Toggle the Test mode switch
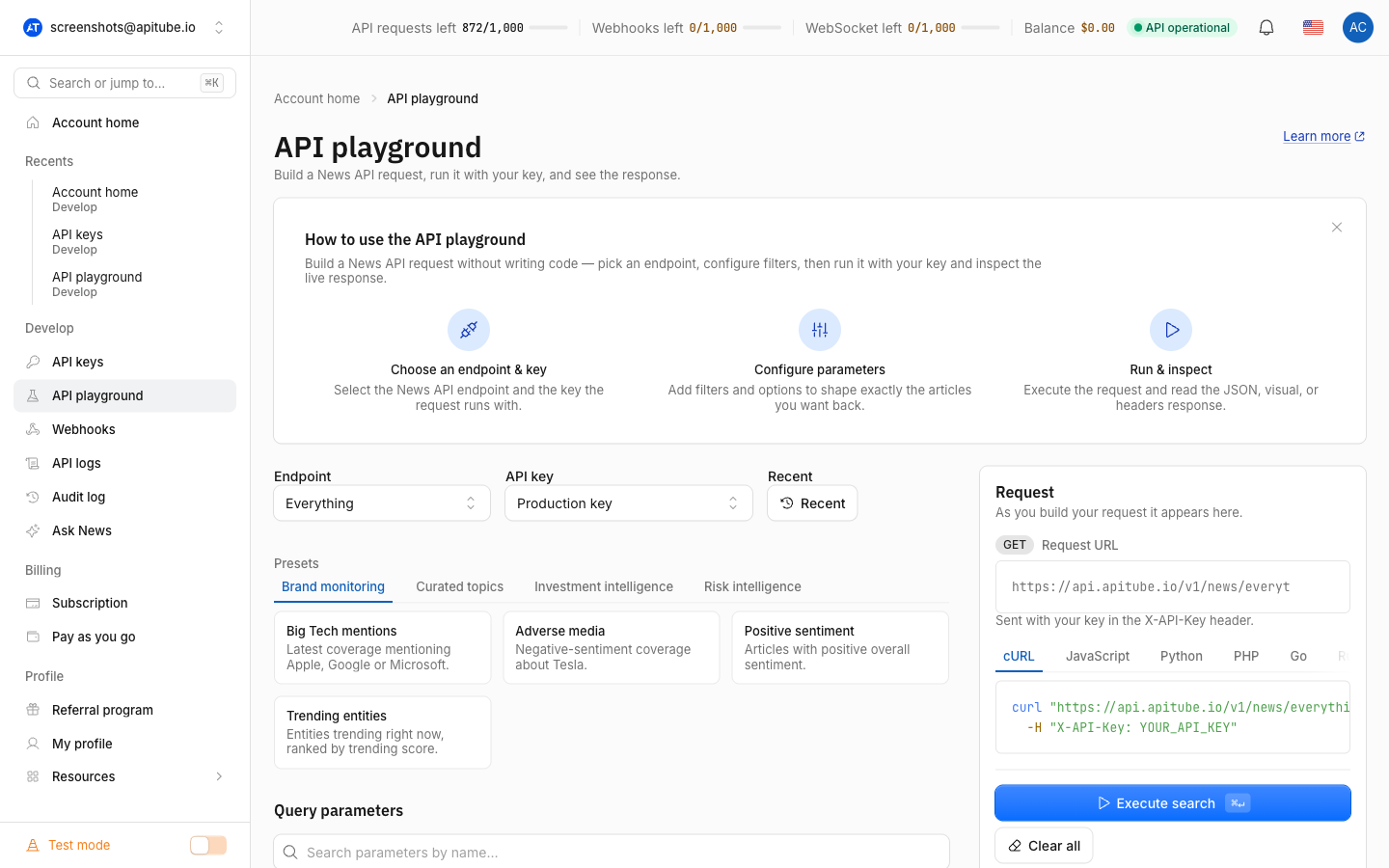Screen dimensions: 1389x868 [x=208, y=845]
